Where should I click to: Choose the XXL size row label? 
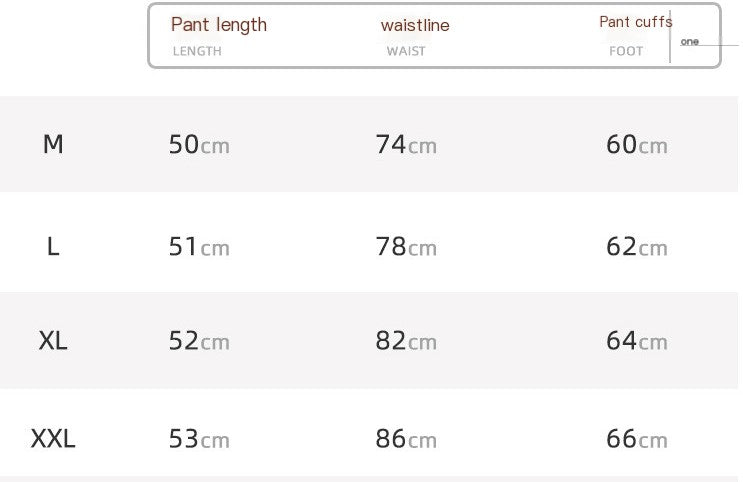(x=53, y=438)
